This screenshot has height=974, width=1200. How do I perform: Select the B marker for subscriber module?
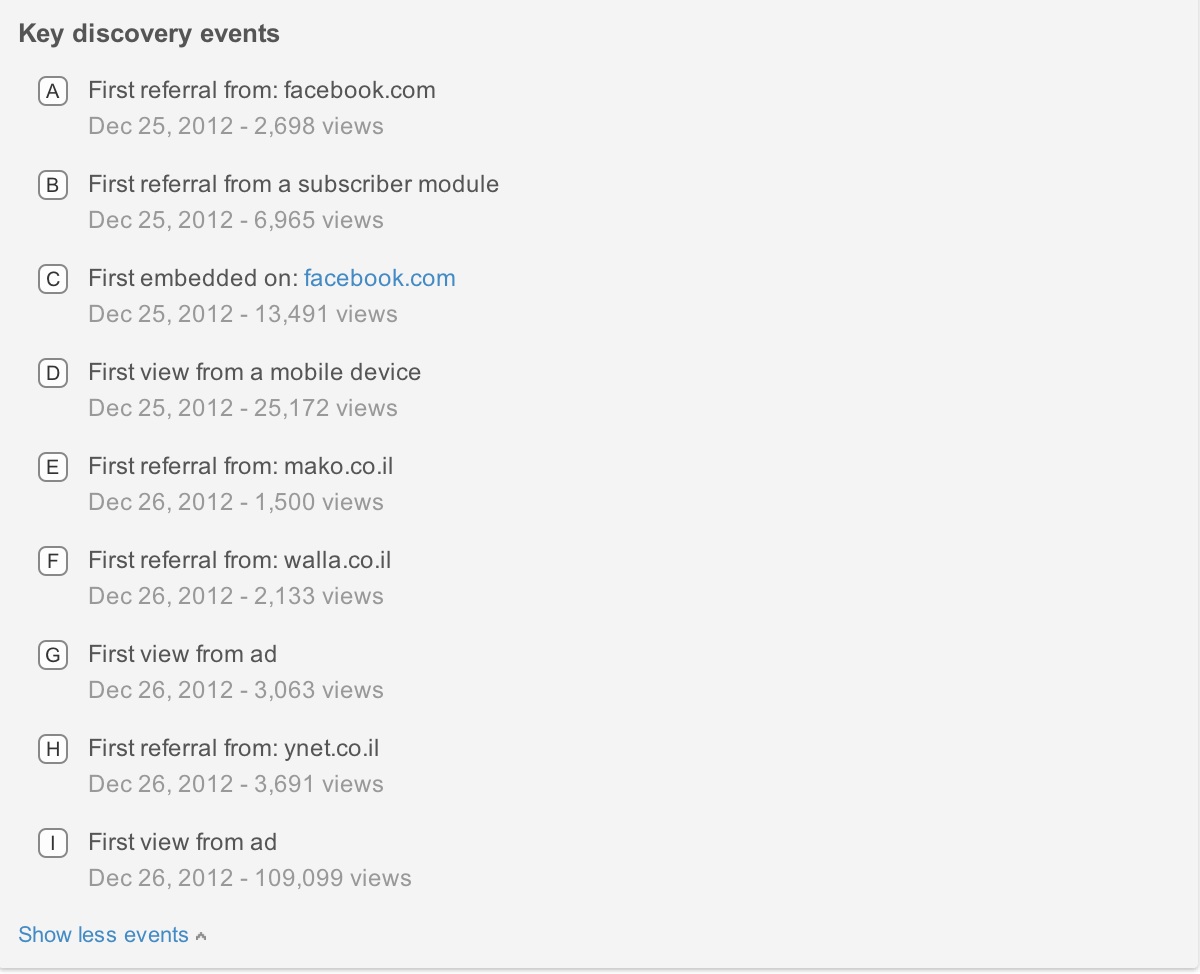[x=53, y=186]
